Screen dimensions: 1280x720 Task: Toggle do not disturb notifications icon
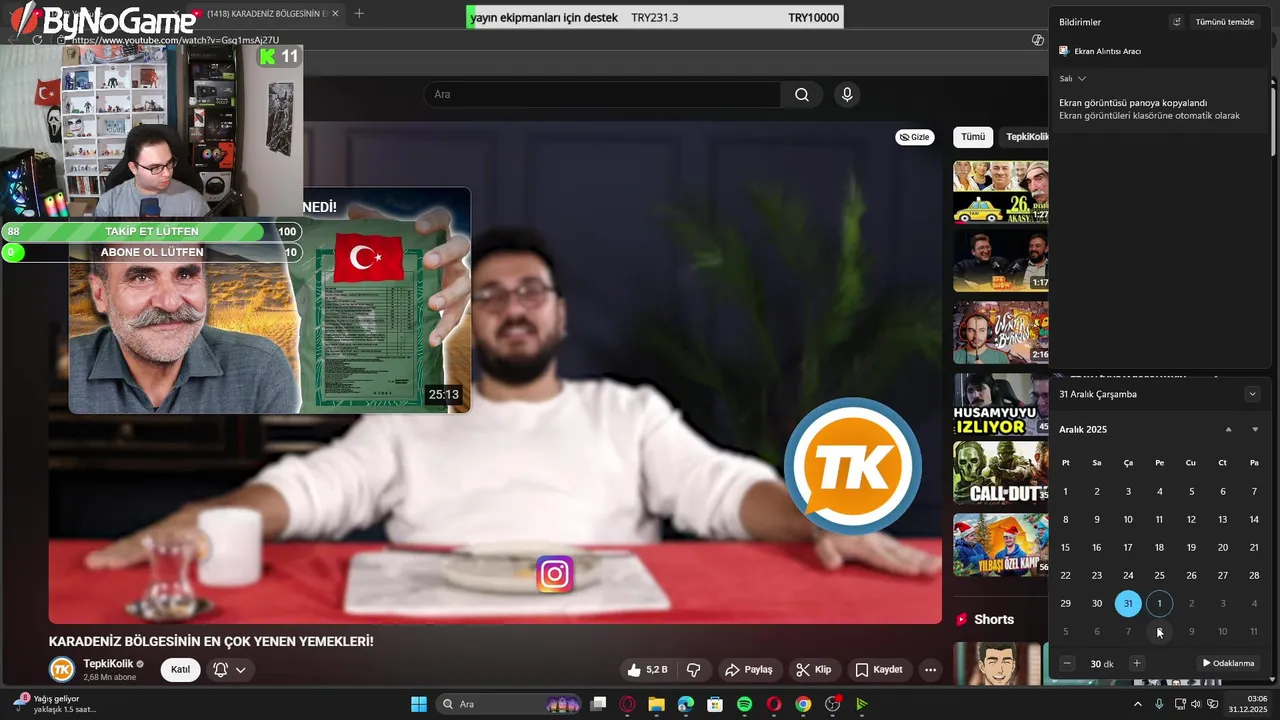click(1177, 22)
